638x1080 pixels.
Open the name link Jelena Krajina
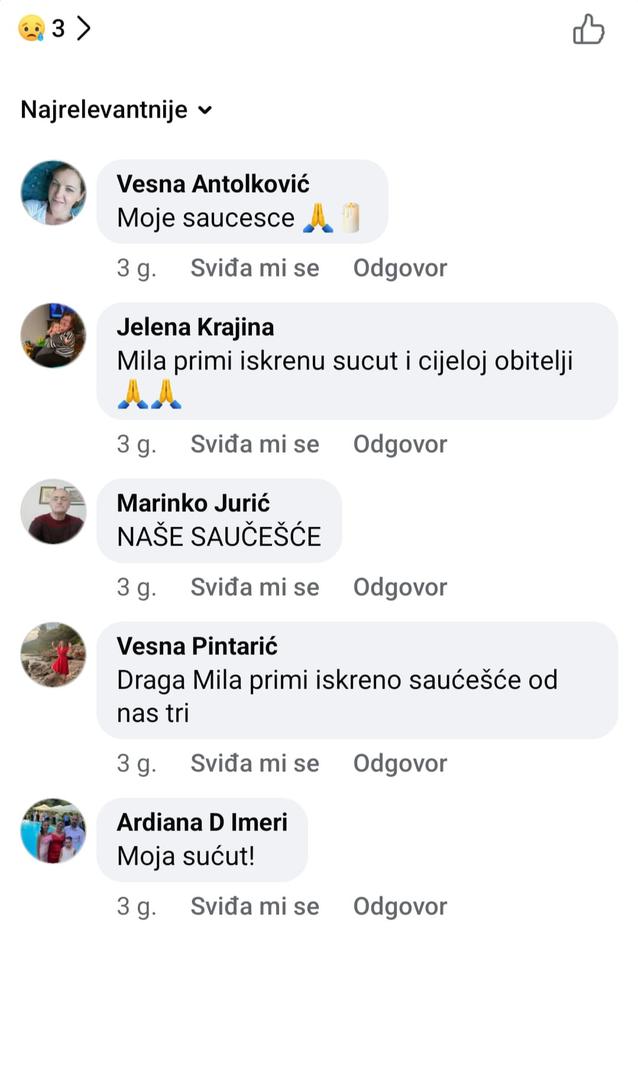[x=195, y=327]
